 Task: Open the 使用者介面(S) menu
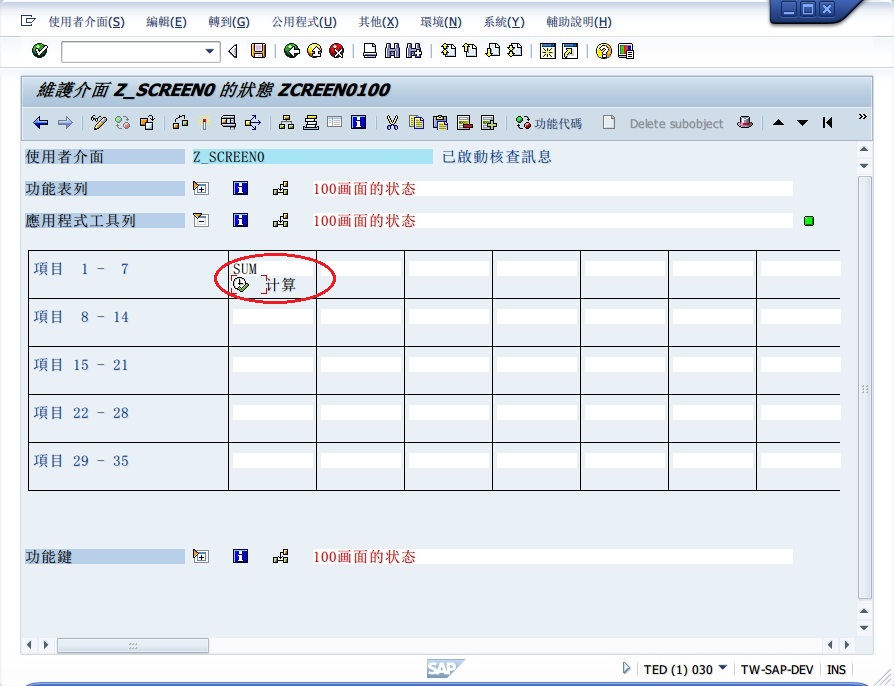pyautogui.click(x=87, y=22)
